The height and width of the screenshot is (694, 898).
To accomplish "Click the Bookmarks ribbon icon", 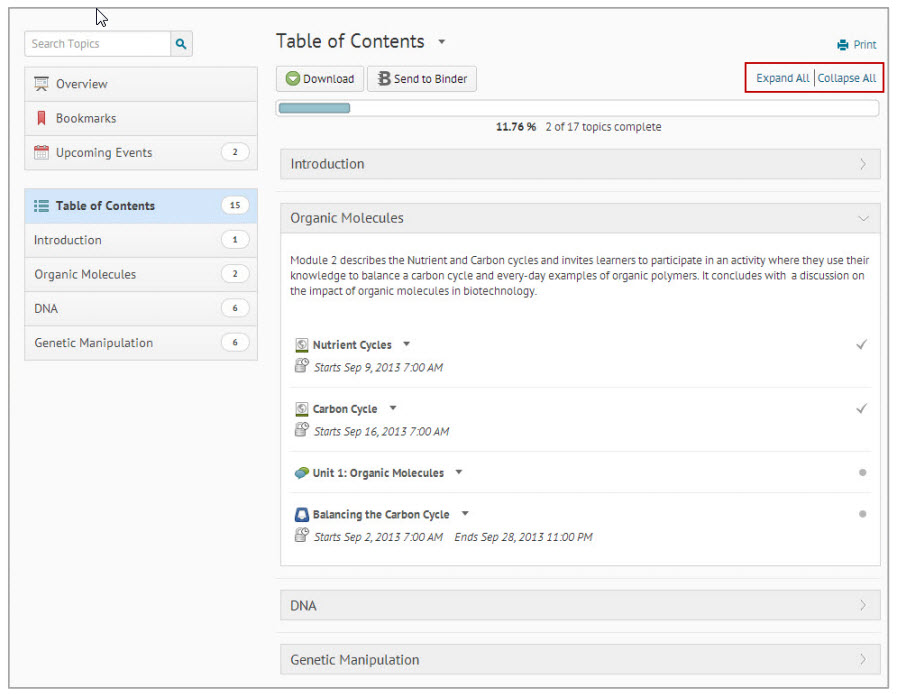I will (41, 118).
